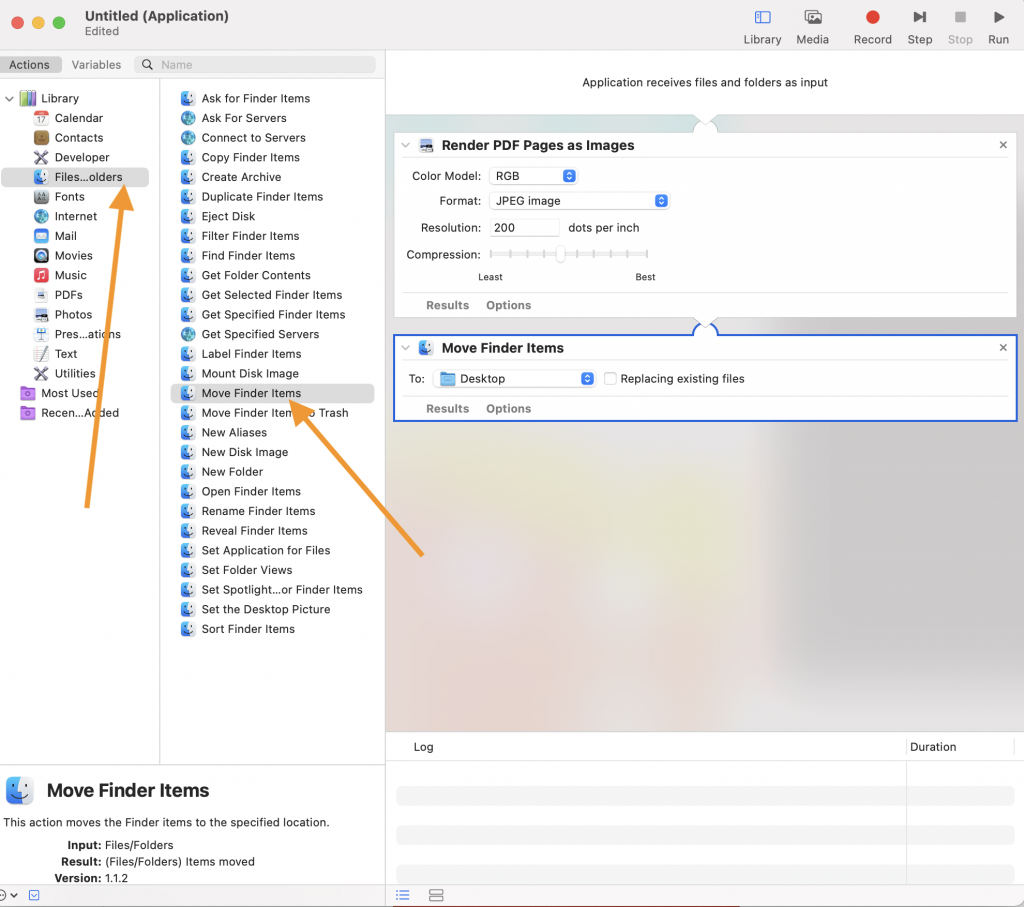Select Filter Finder Items action
The image size is (1024, 907).
(x=250, y=236)
